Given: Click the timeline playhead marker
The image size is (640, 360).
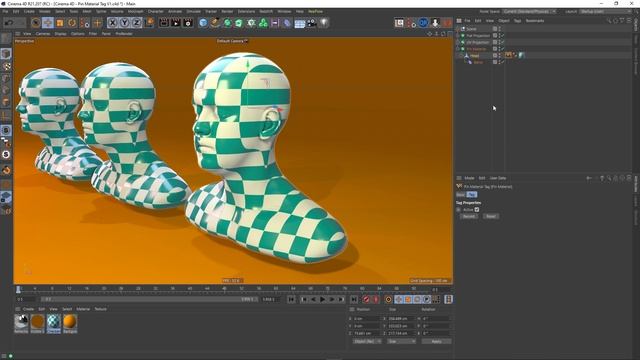Looking at the screenshot, I should pyautogui.click(x=18, y=289).
